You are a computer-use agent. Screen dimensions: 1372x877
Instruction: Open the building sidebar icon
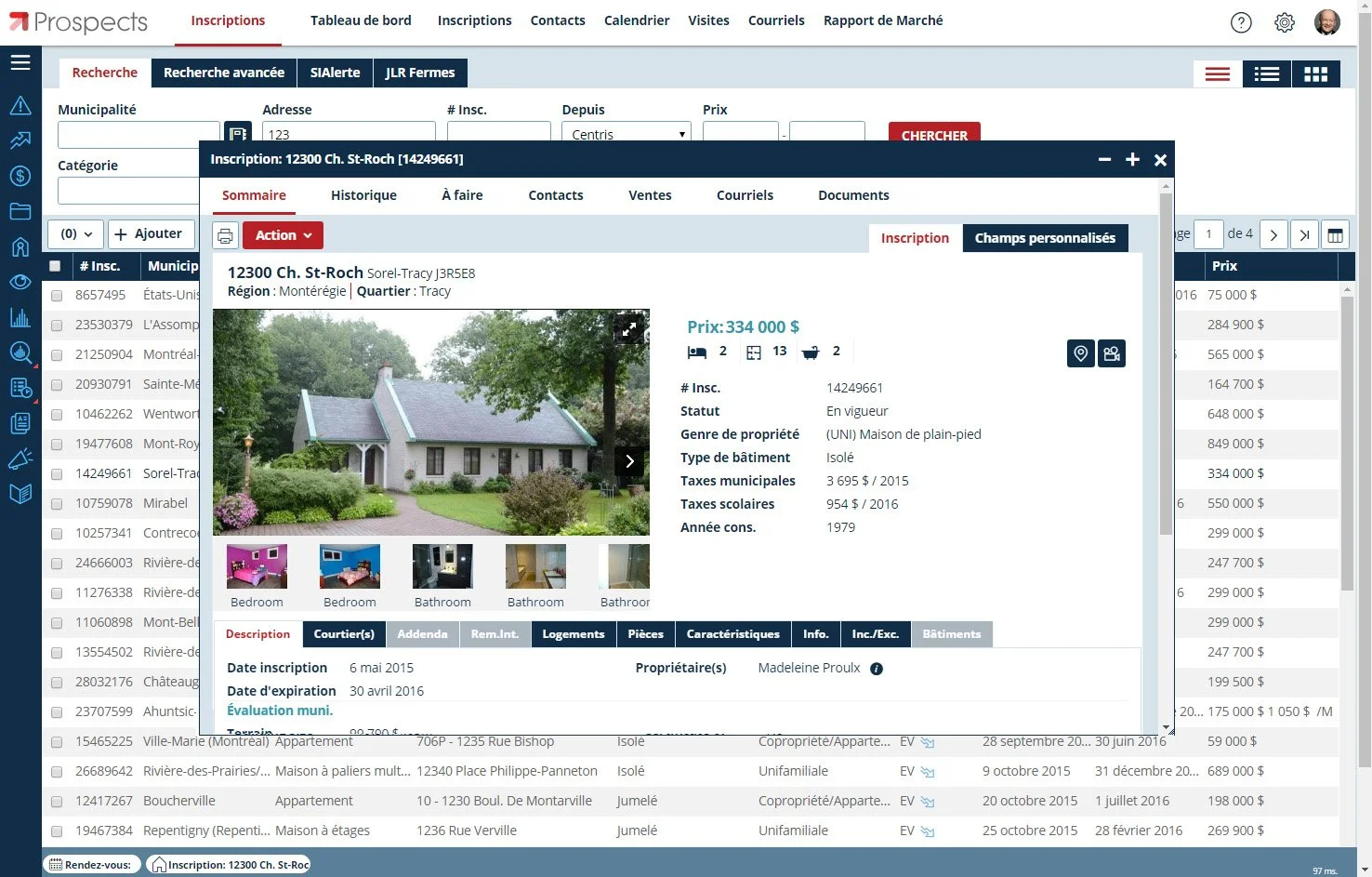[x=20, y=246]
